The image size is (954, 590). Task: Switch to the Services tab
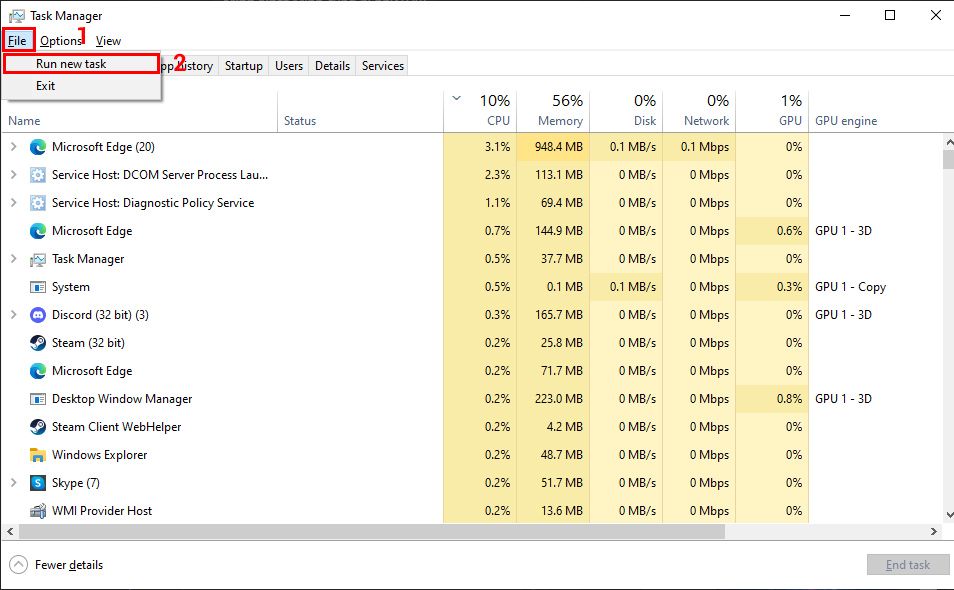click(381, 66)
